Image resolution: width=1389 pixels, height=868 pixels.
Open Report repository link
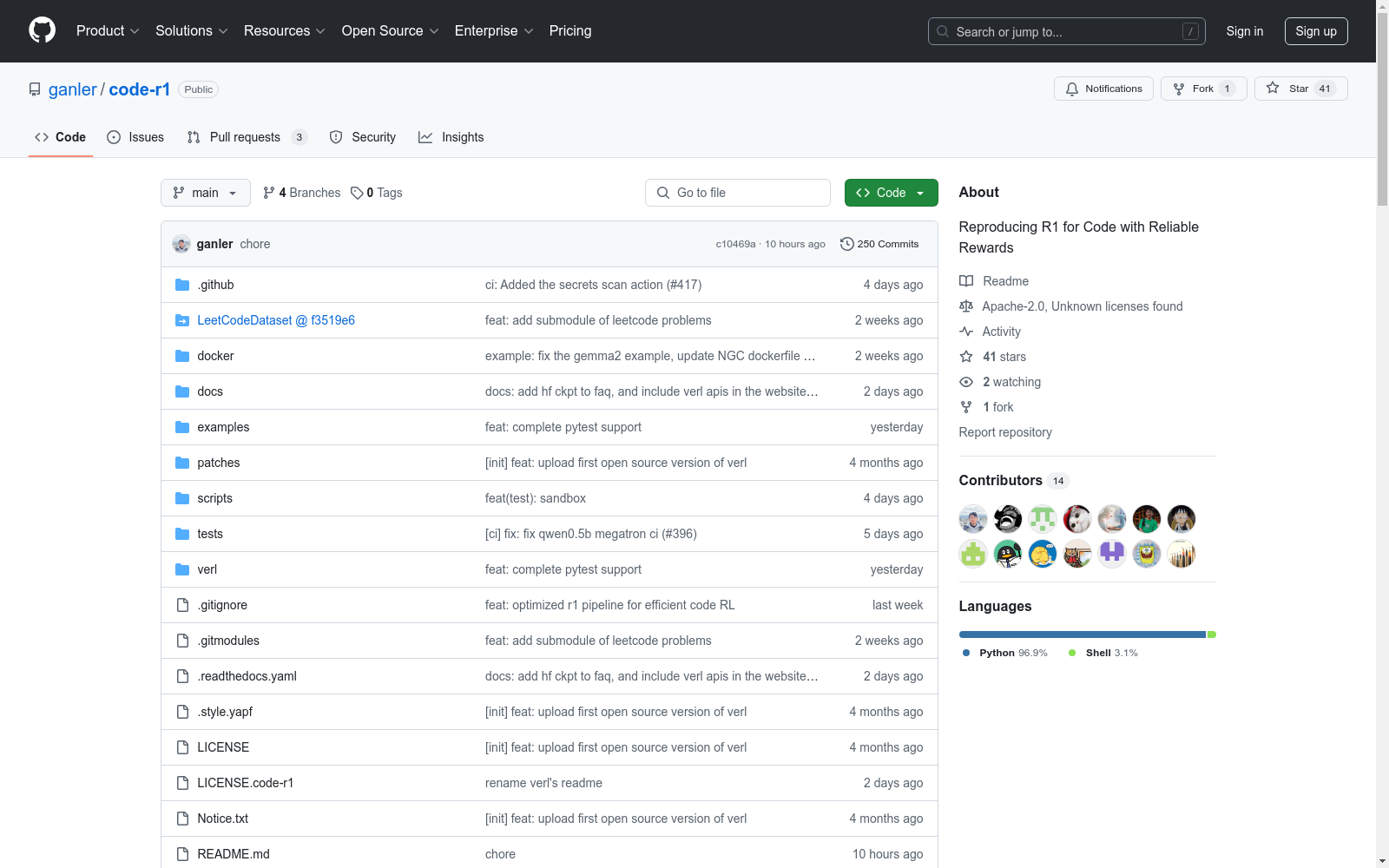coord(1005,432)
